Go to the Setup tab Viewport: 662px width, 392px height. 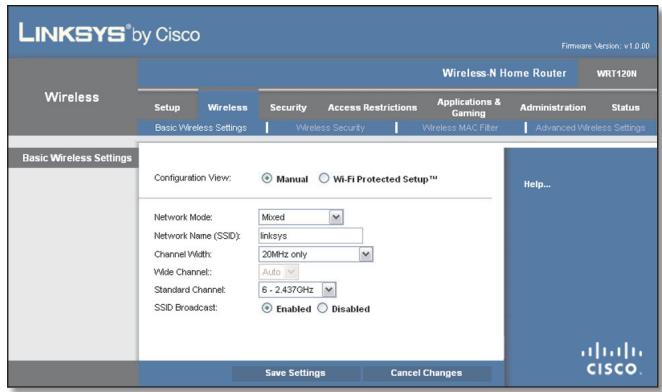[x=167, y=107]
